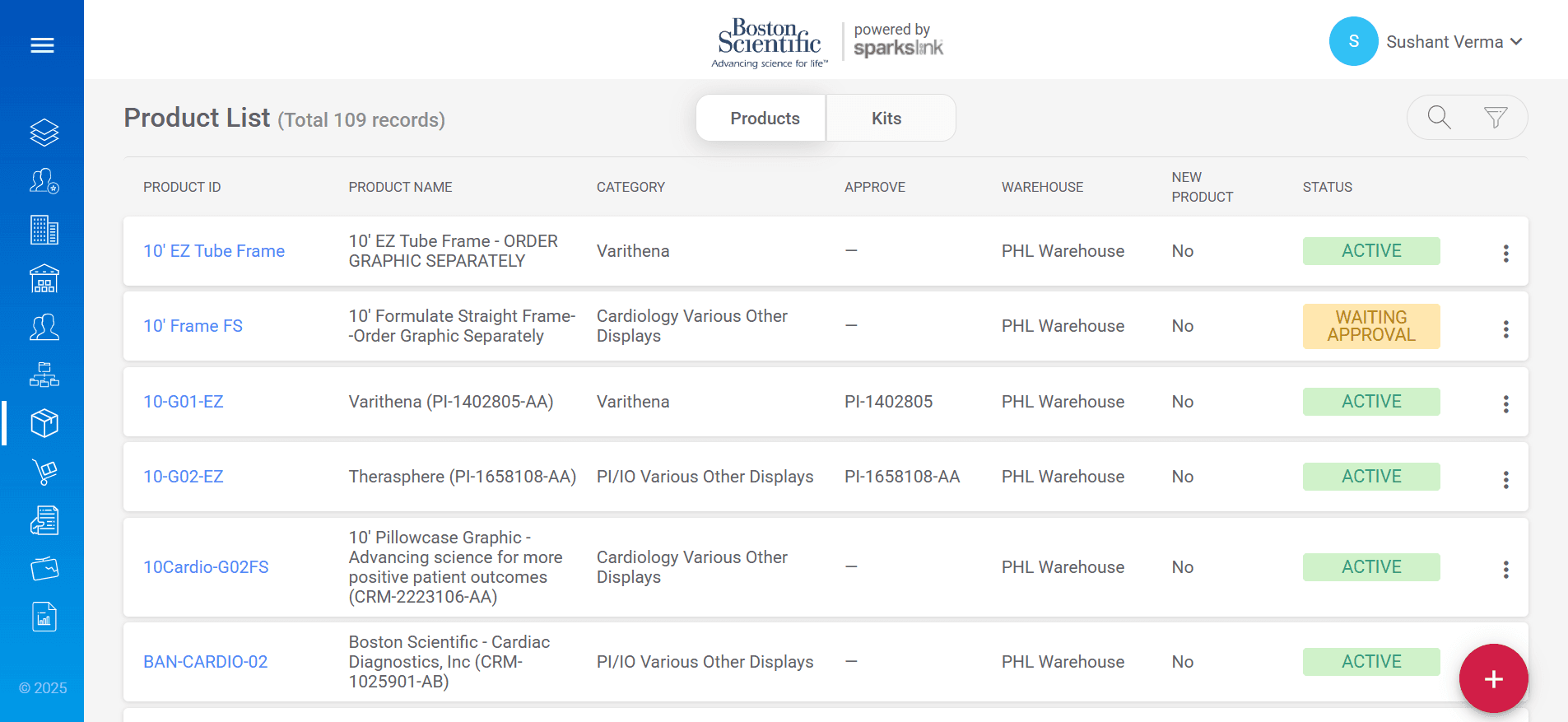This screenshot has width=1568, height=722.
Task: Open the wallet icon in the sidebar
Action: 44,569
